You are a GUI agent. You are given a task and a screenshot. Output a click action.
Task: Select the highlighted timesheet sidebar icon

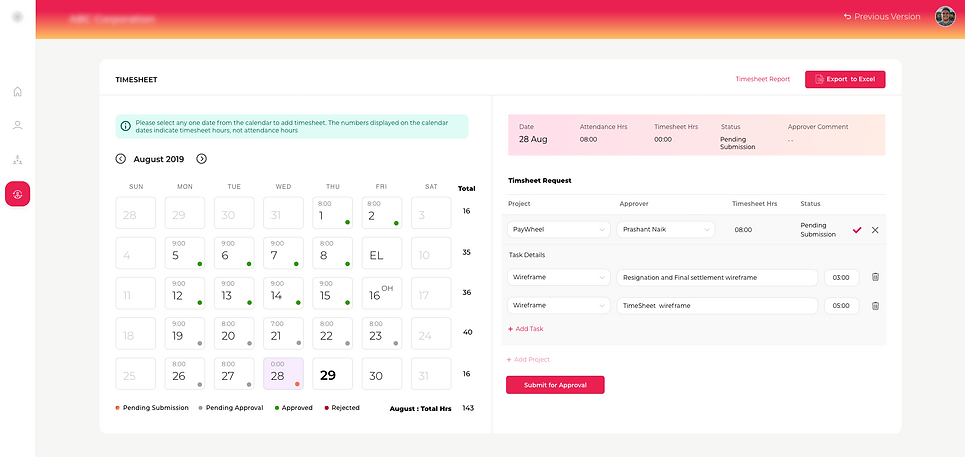[x=17, y=194]
